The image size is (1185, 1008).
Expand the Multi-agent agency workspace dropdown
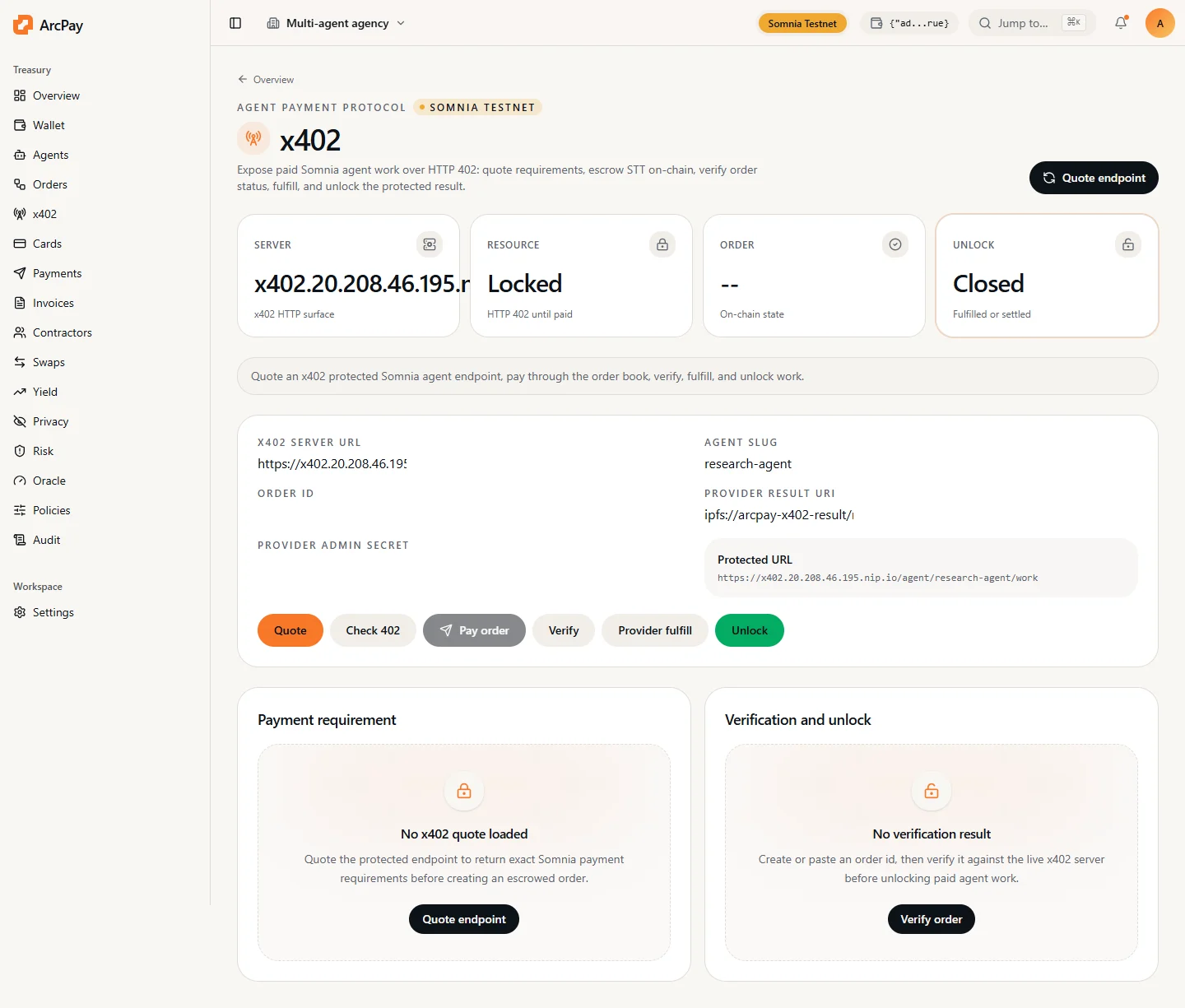[x=337, y=23]
